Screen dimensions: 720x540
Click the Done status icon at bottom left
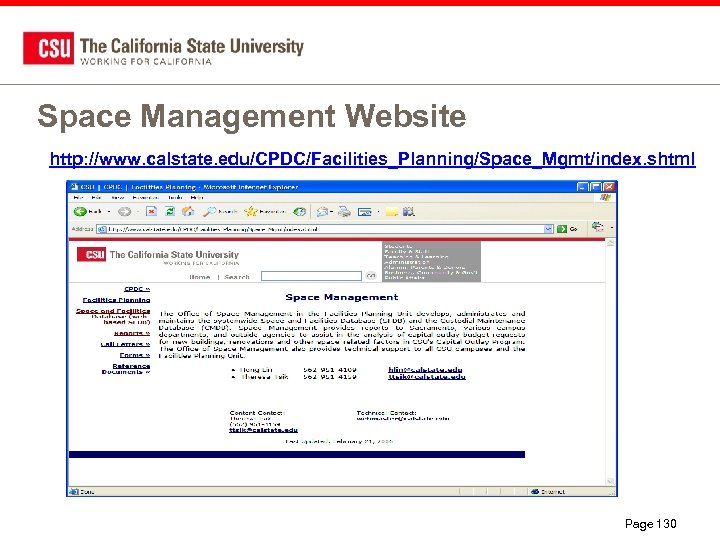pos(74,491)
